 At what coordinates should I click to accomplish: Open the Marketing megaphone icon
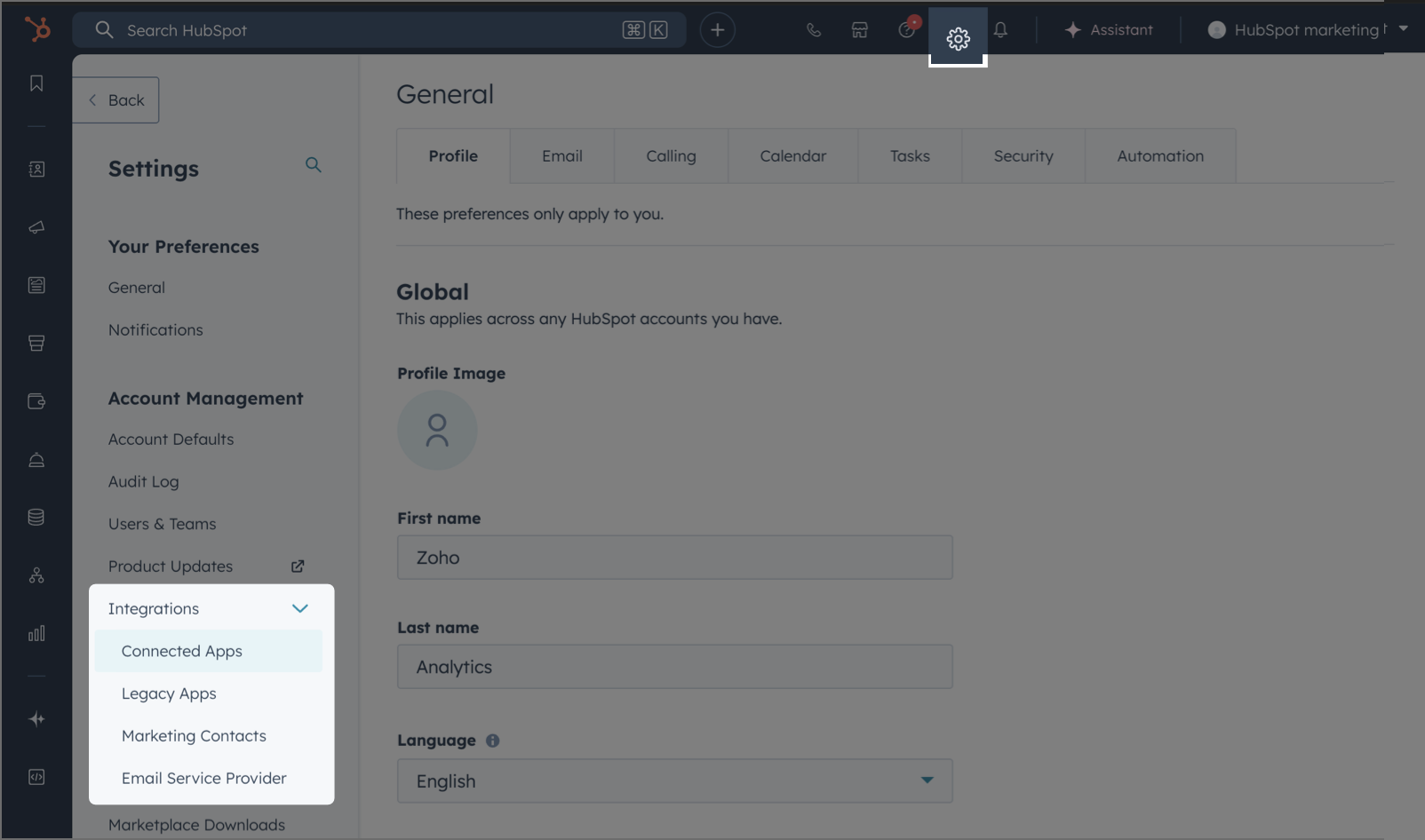[36, 227]
